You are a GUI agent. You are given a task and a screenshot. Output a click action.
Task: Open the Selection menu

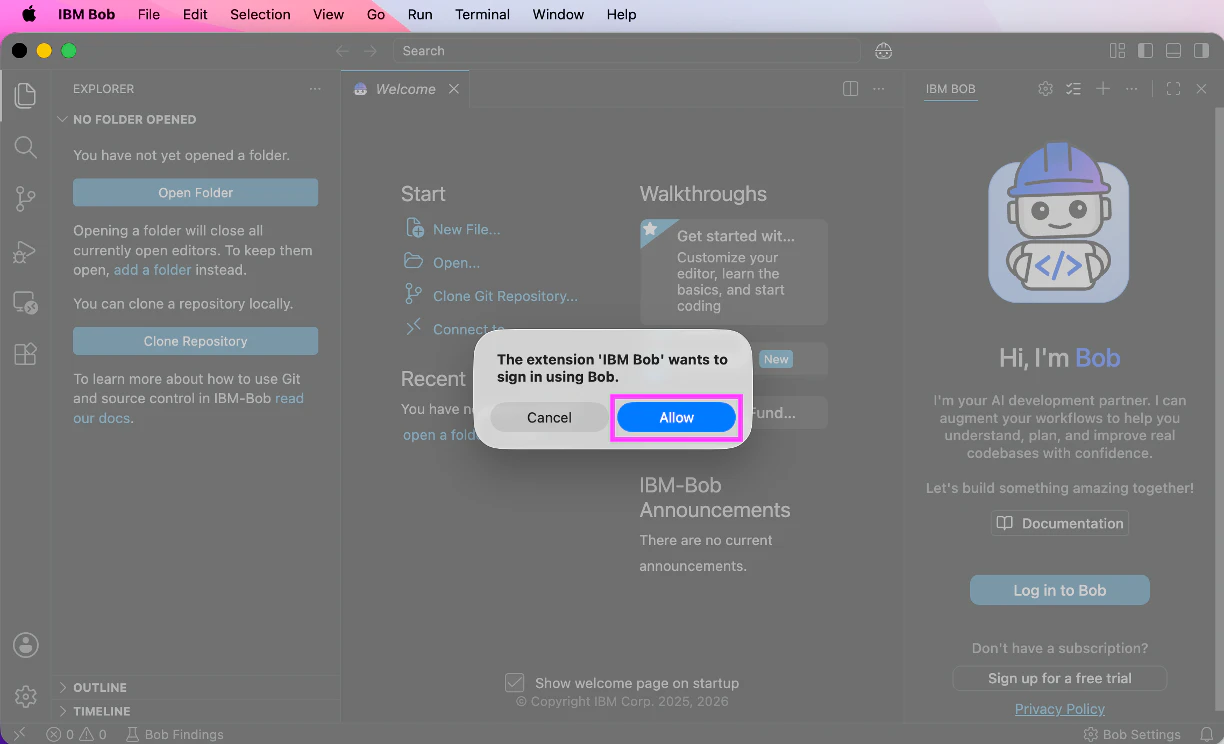[x=260, y=14]
